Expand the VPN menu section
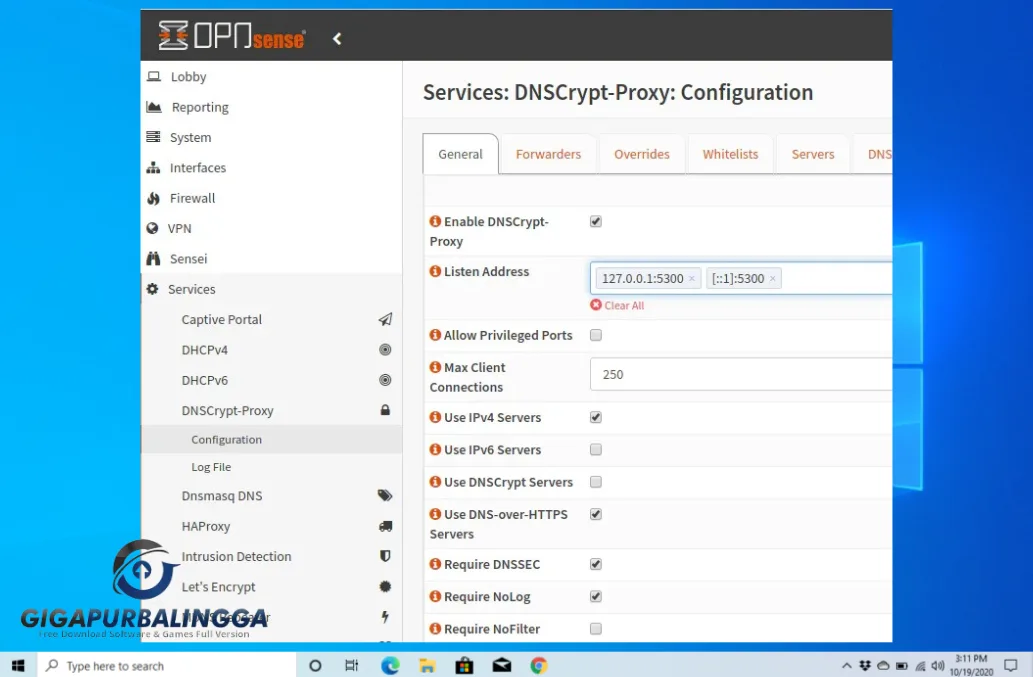This screenshot has height=677, width=1033. [271, 228]
